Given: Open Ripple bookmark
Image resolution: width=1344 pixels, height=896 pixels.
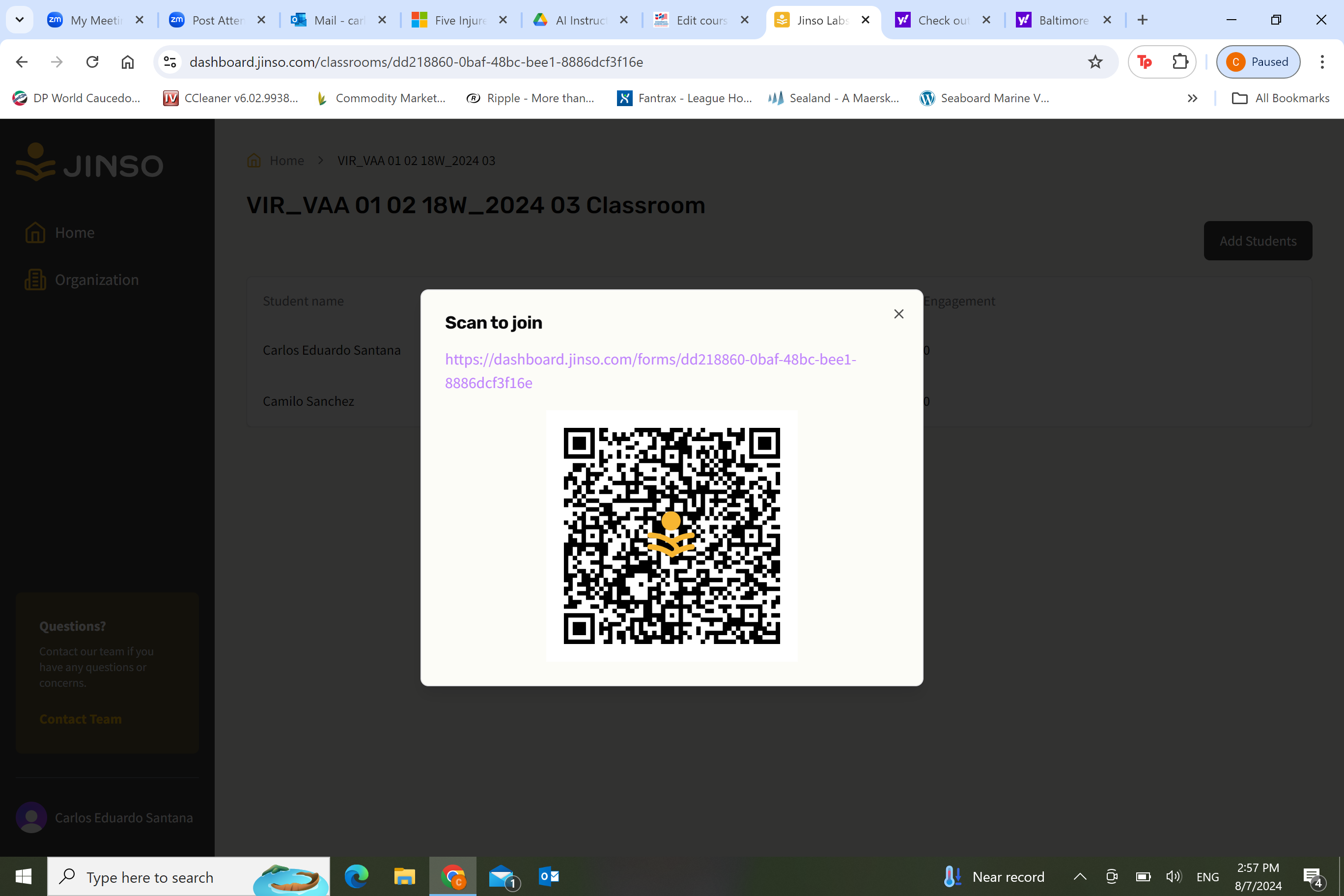Looking at the screenshot, I should (x=531, y=98).
